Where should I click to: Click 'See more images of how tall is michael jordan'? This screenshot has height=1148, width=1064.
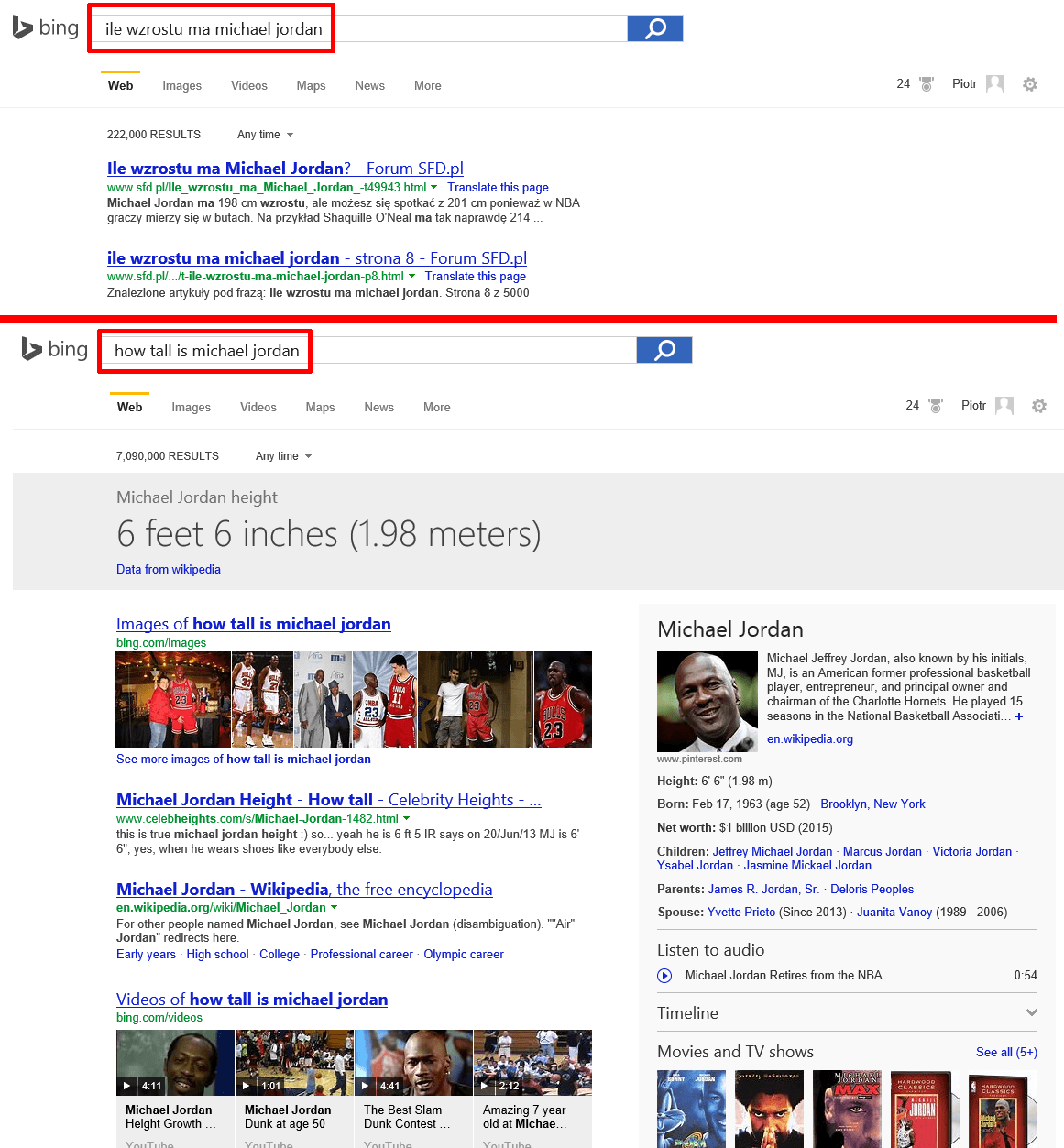pos(244,759)
